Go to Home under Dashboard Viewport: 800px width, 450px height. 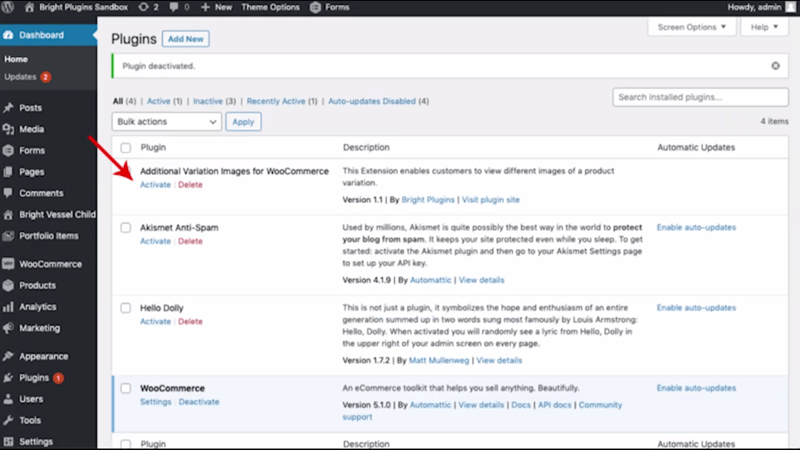pyautogui.click(x=16, y=59)
